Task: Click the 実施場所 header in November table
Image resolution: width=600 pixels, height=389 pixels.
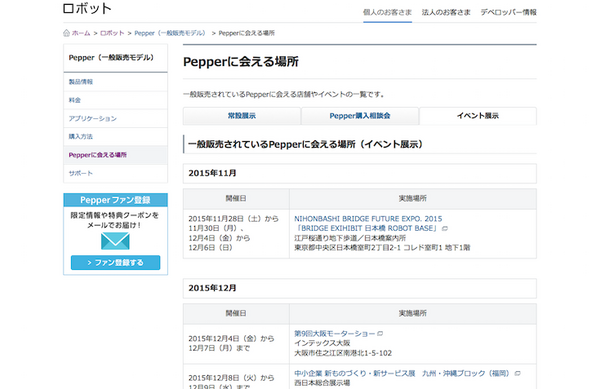Action: (413, 199)
